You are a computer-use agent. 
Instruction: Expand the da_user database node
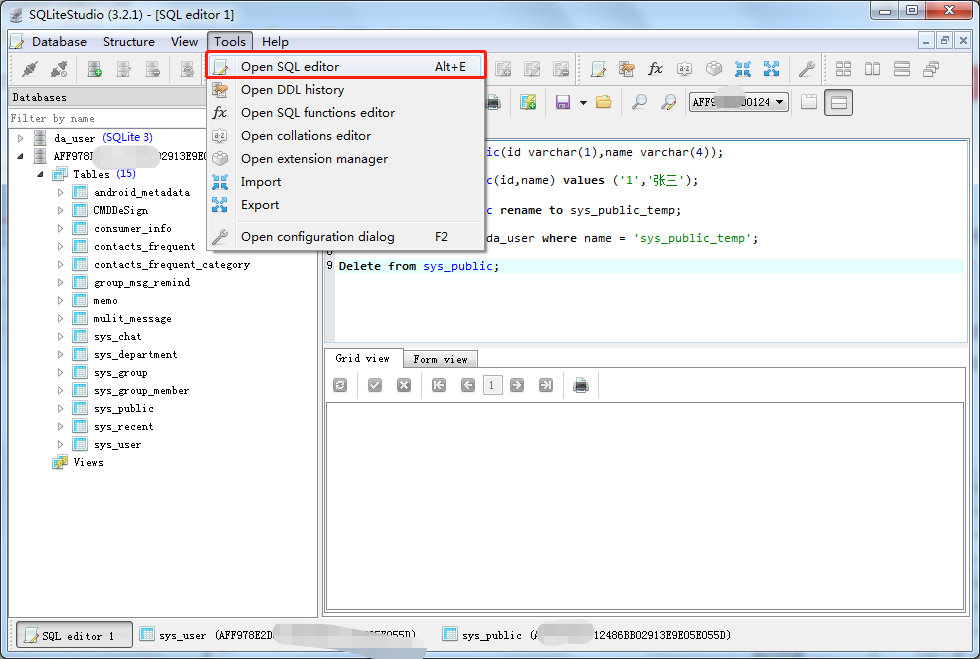coord(21,138)
